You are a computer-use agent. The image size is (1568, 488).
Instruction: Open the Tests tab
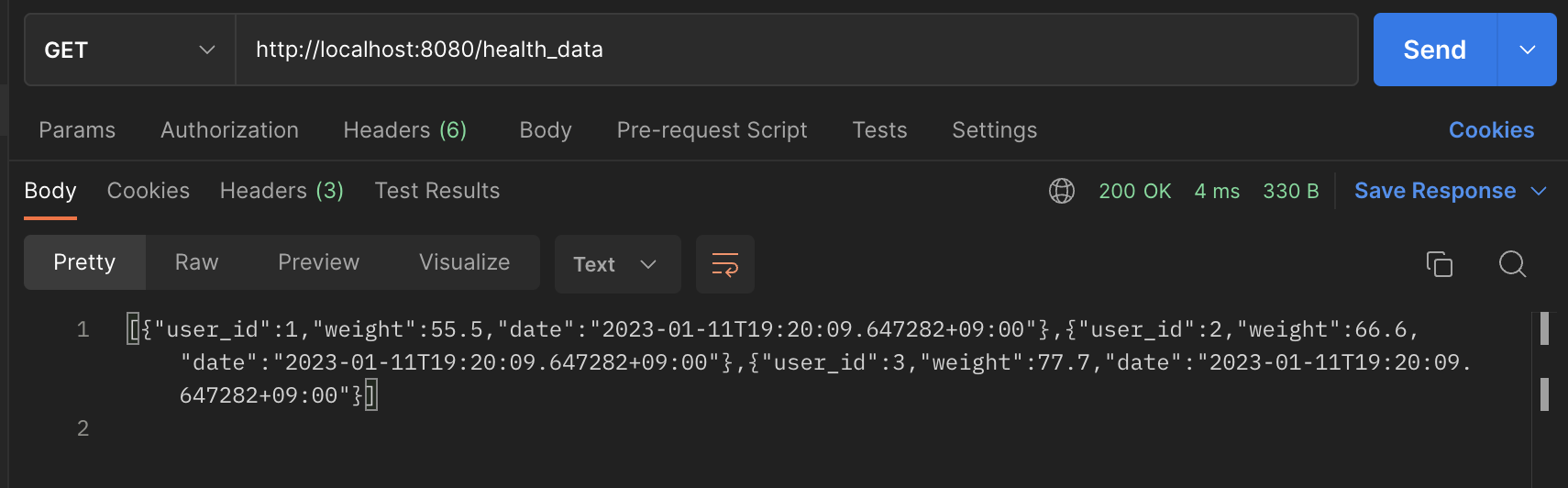[x=879, y=130]
